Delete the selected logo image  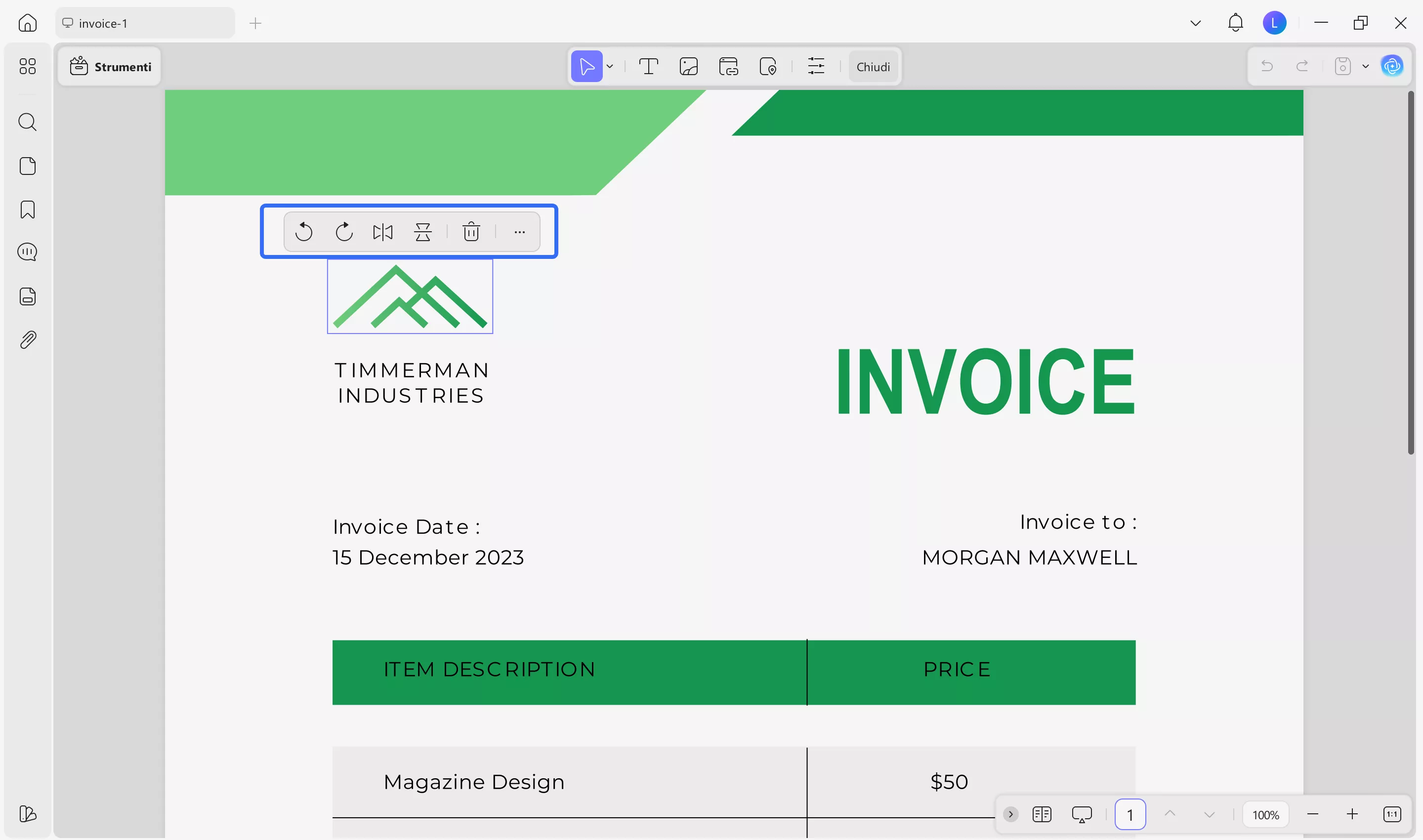[471, 232]
